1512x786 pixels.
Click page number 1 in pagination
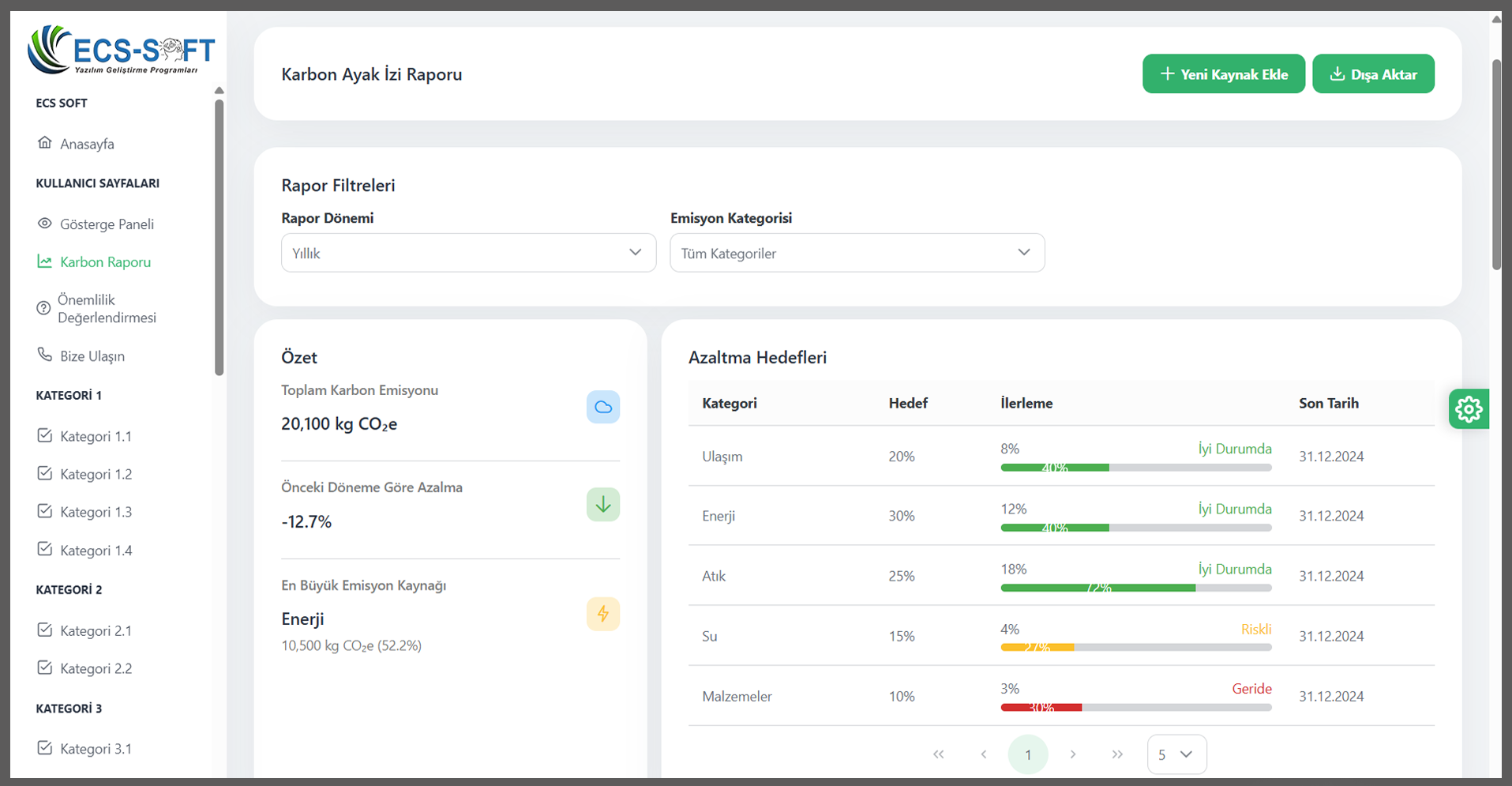(1027, 754)
